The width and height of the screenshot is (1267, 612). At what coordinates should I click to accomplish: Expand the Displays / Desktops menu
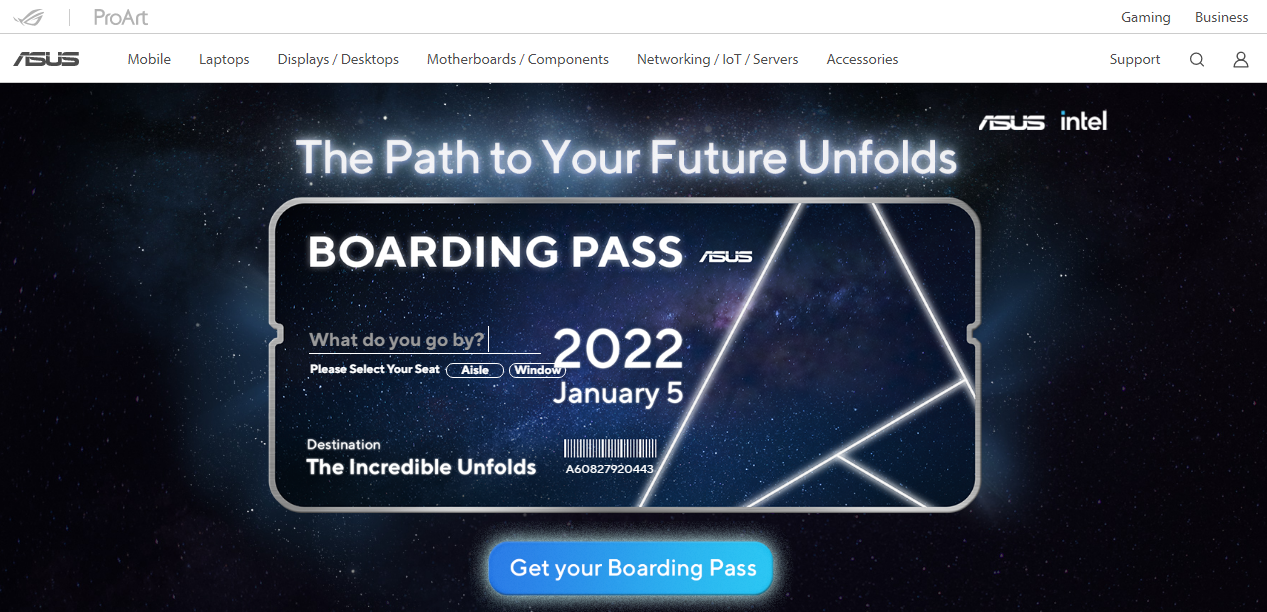pyautogui.click(x=338, y=59)
